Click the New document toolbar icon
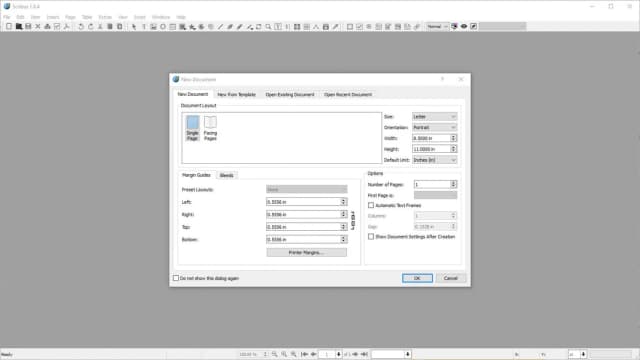This screenshot has width=640, height=360. click(9, 27)
